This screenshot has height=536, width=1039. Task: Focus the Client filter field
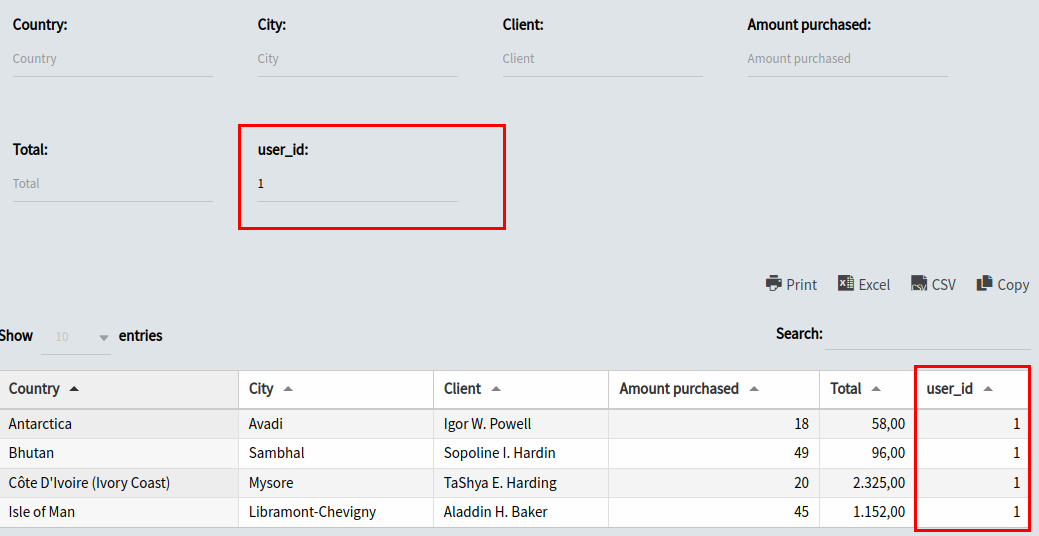pos(602,59)
